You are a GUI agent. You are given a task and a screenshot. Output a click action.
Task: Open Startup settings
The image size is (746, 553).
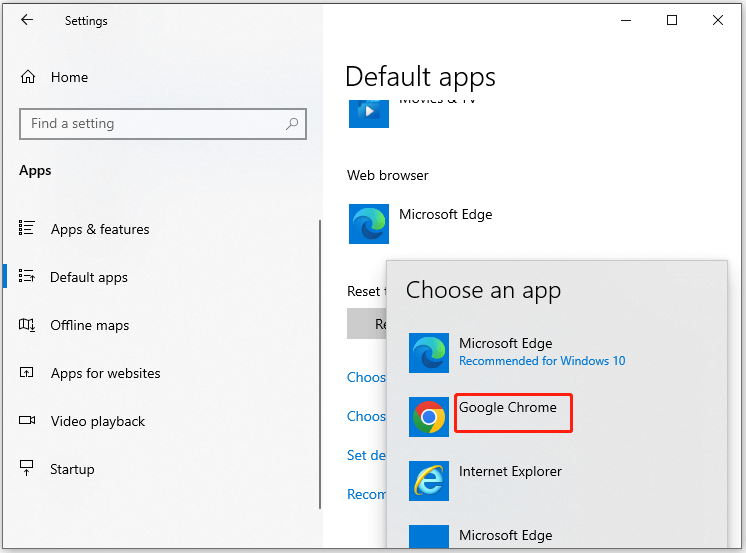tap(72, 470)
